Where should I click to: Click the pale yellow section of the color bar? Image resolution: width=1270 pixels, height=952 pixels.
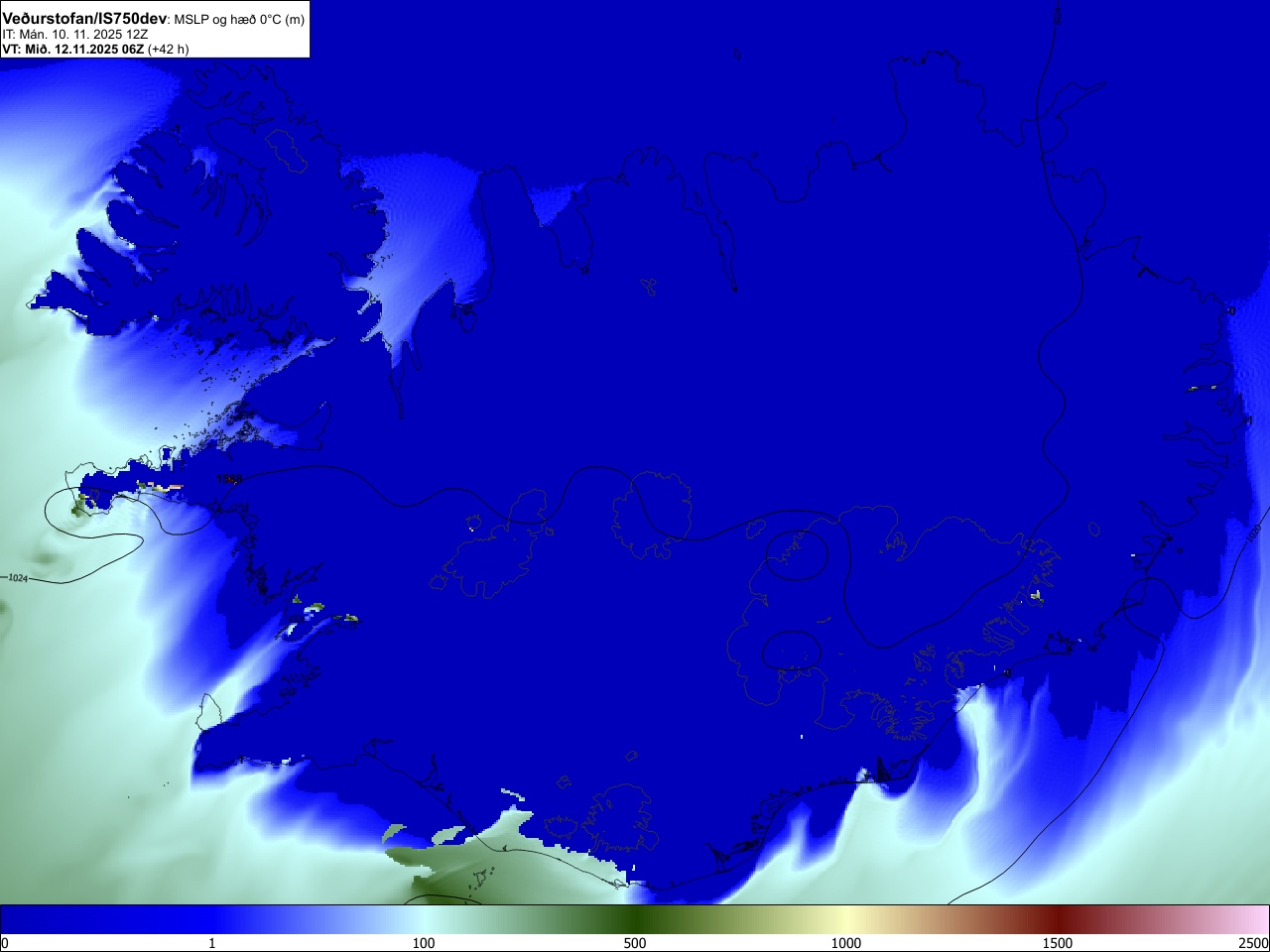(x=846, y=919)
